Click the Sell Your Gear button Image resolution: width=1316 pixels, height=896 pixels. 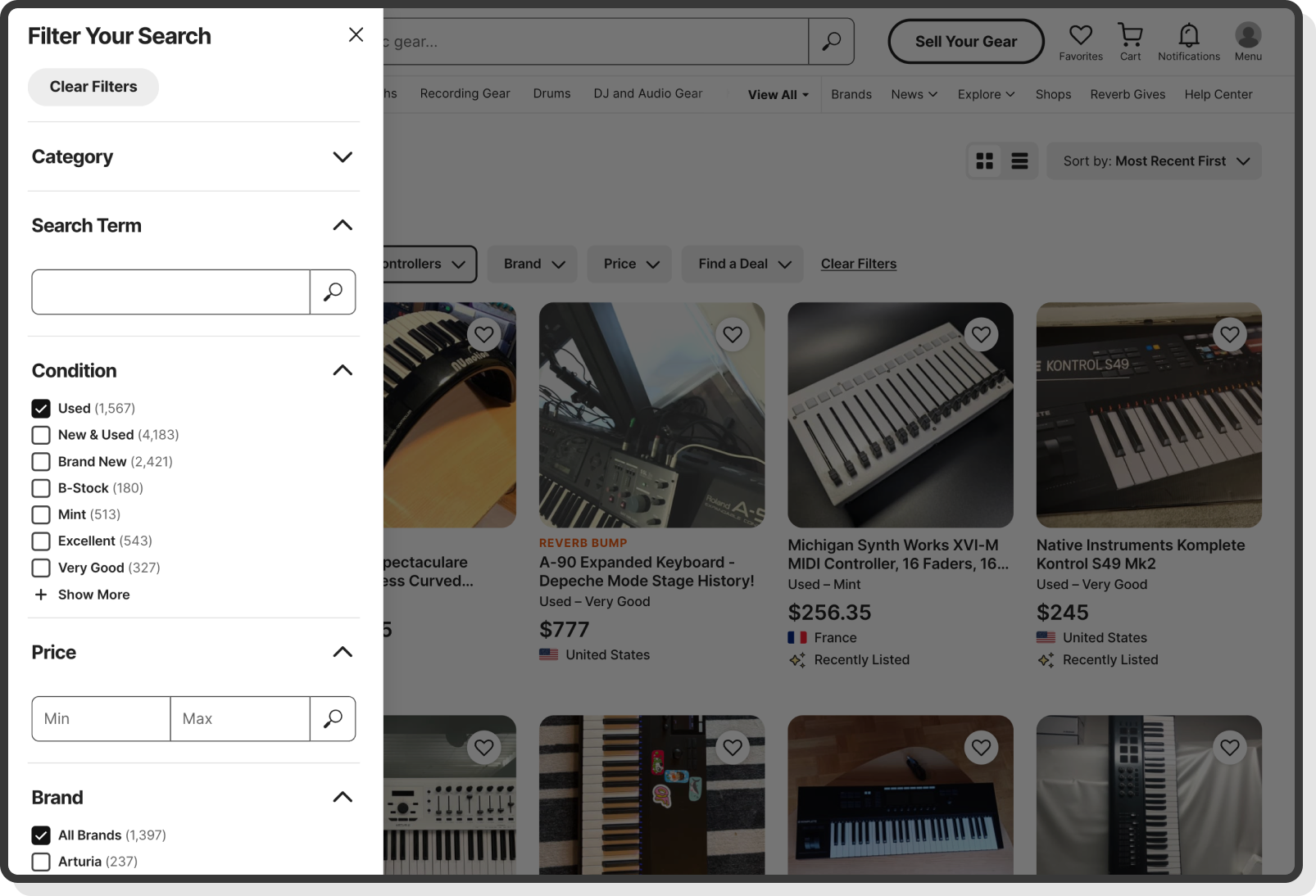[x=965, y=41]
